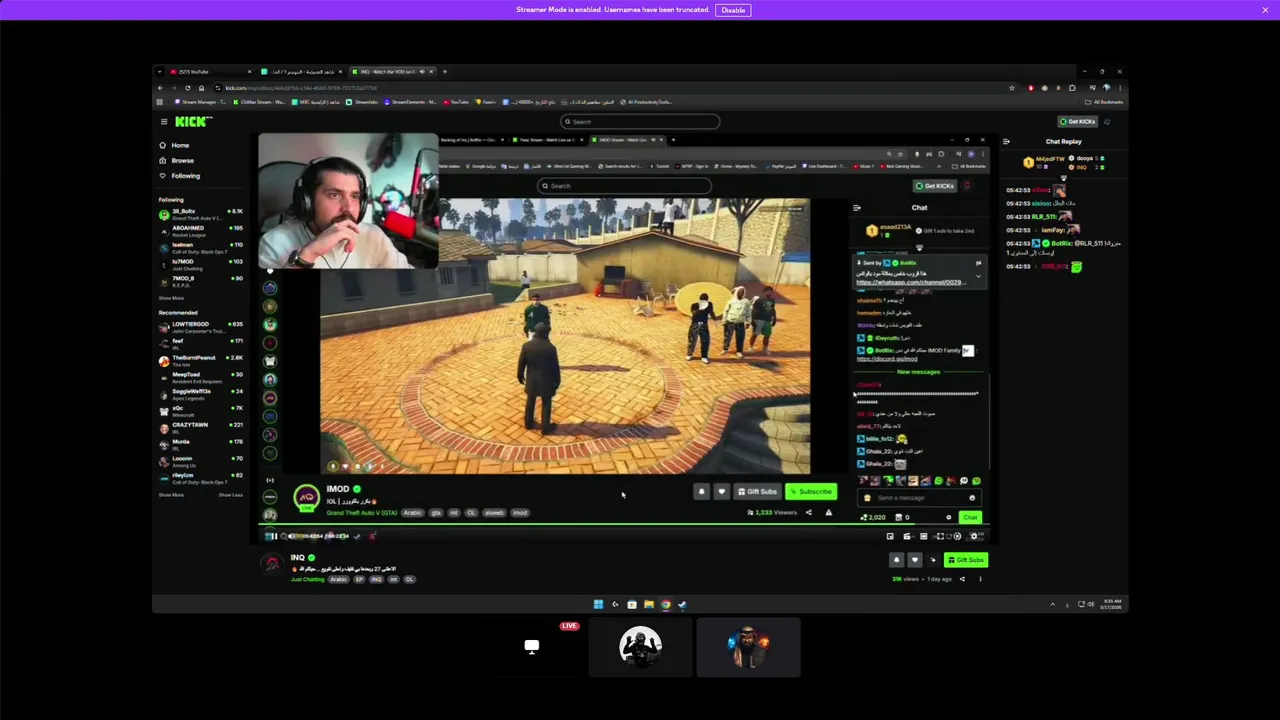Expand Show More under Recommended
The height and width of the screenshot is (720, 1280).
pos(171,495)
